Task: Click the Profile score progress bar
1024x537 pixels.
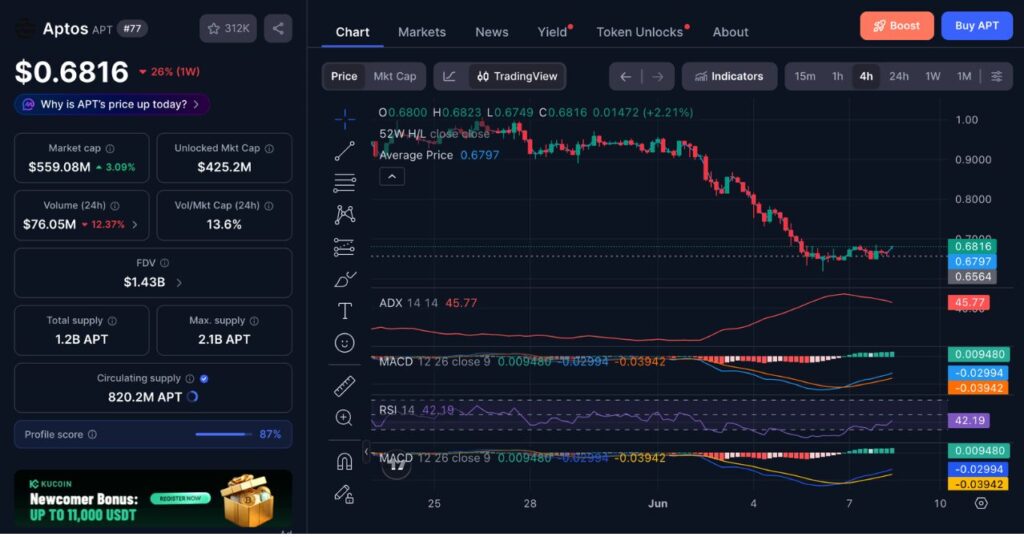Action: (223, 434)
